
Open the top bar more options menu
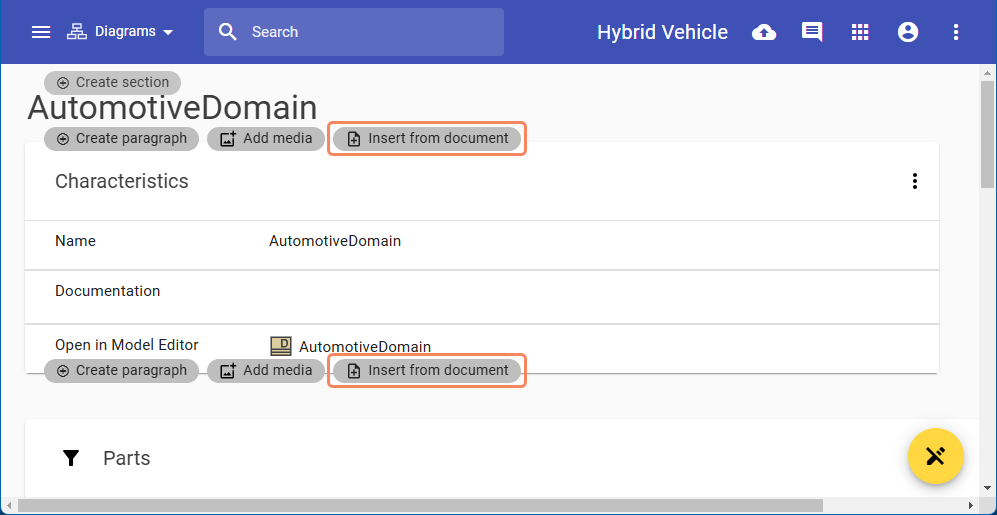(956, 32)
